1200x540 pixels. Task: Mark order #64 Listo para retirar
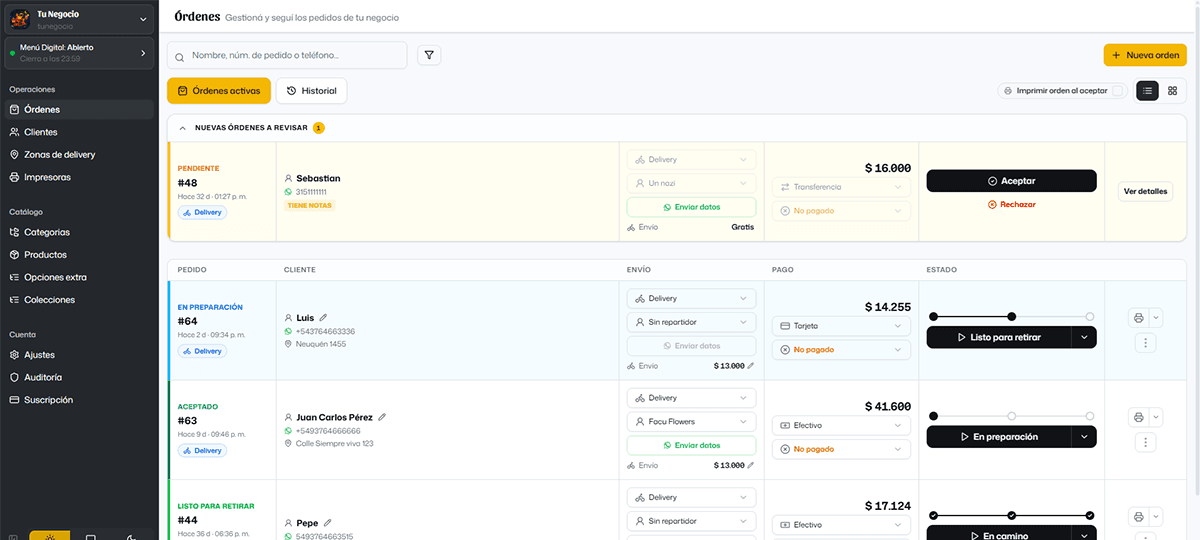999,338
